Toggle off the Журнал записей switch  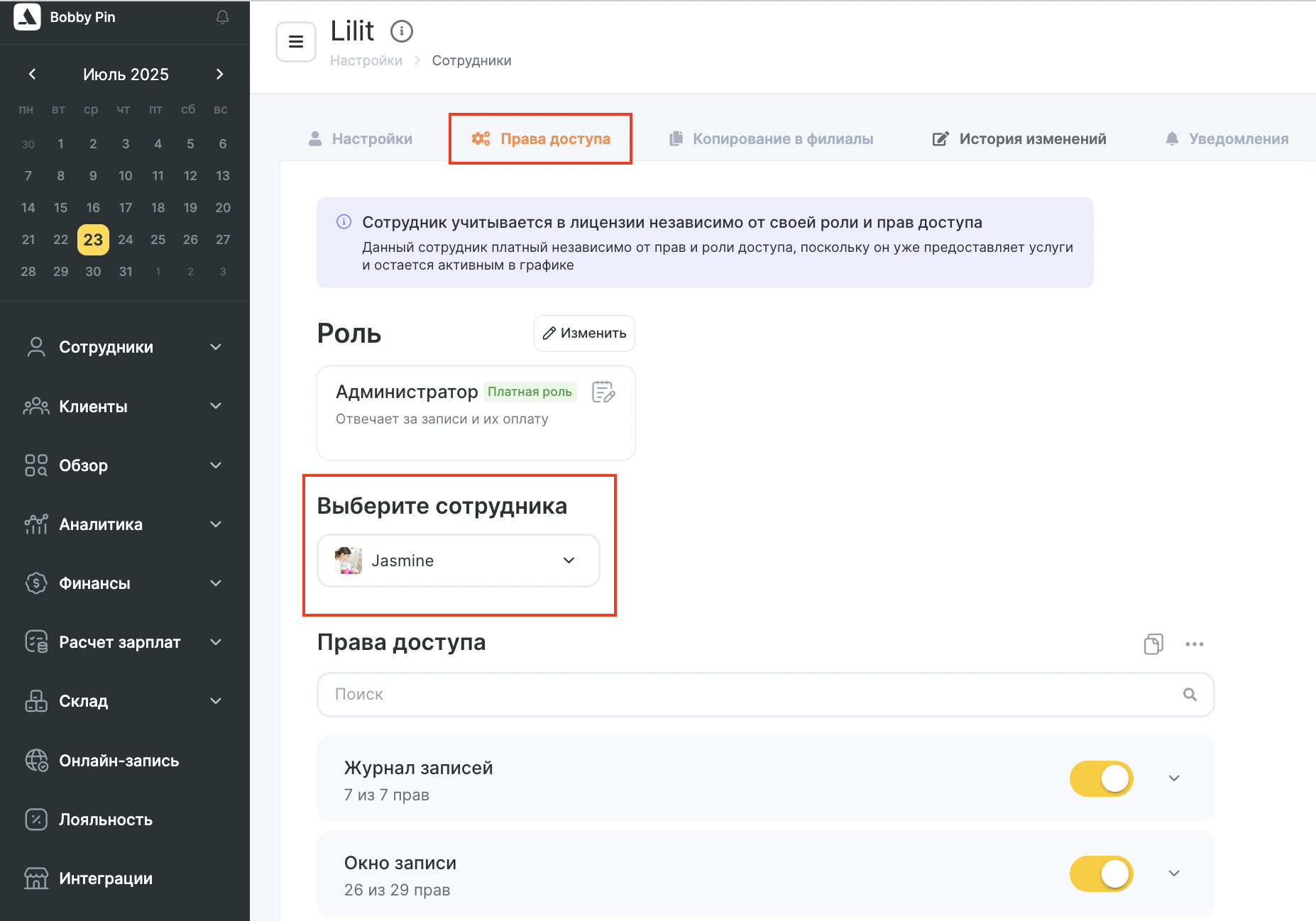click(x=1101, y=778)
